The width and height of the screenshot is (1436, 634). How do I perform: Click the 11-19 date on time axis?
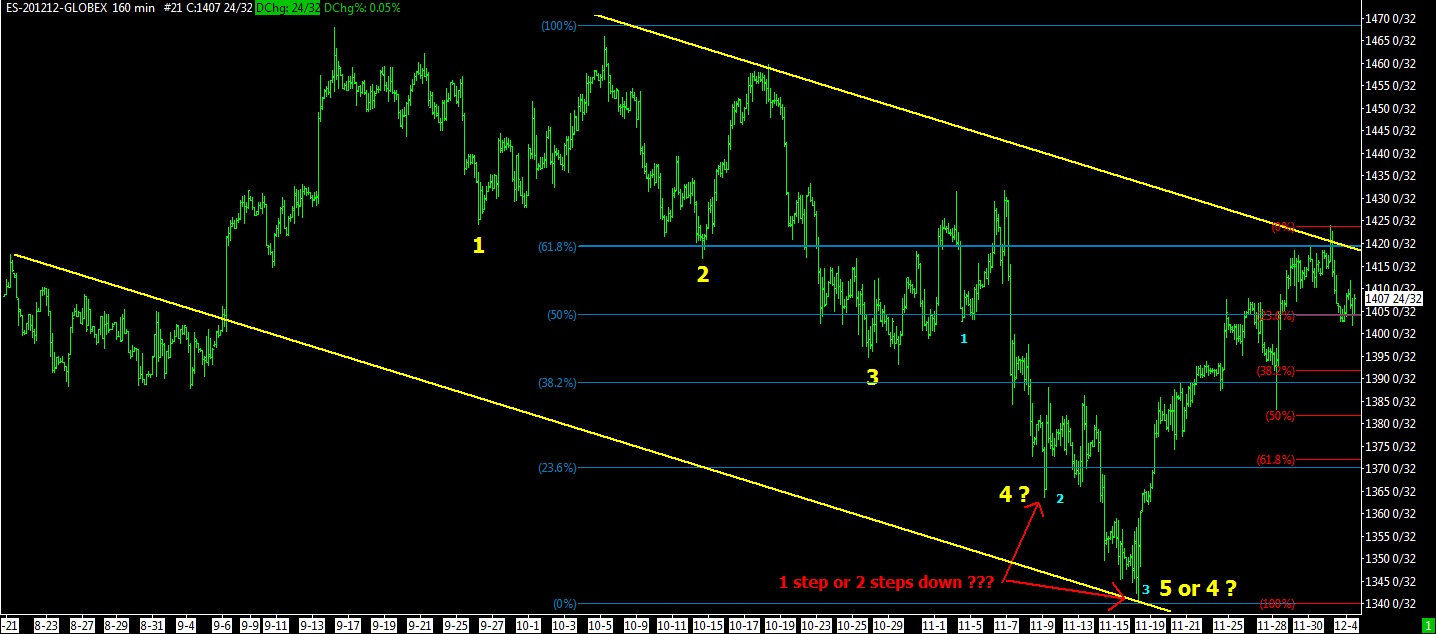pos(1149,625)
